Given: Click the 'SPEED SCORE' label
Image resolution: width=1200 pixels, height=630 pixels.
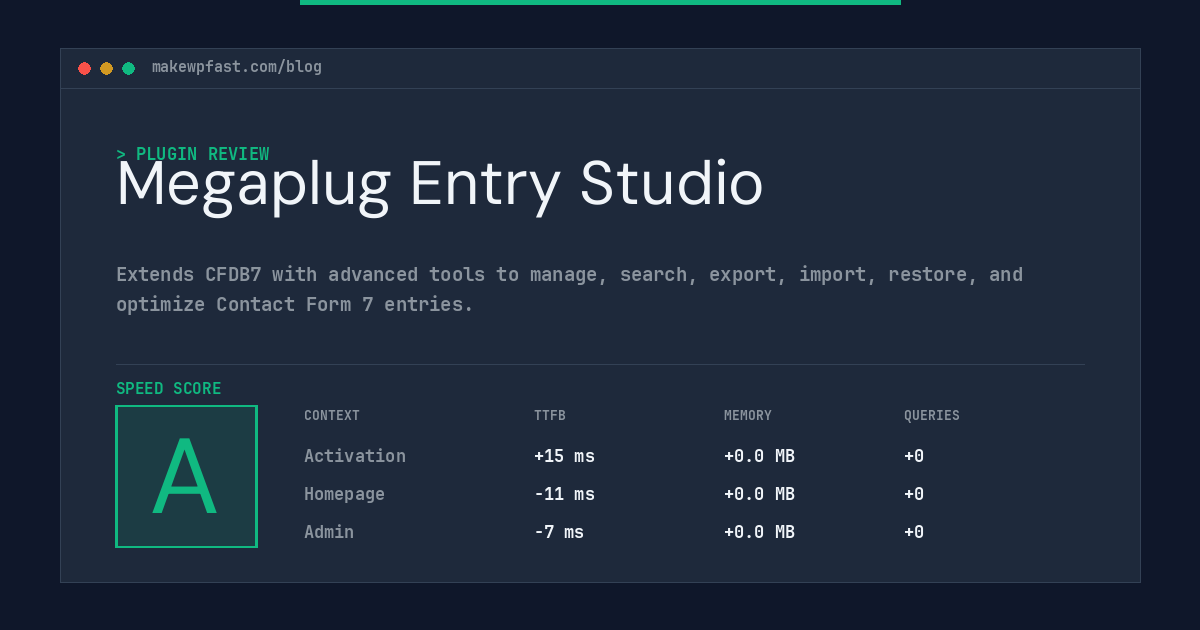Looking at the screenshot, I should click(169, 389).
